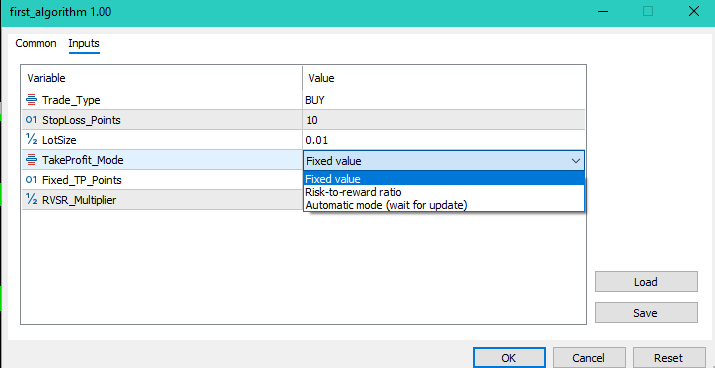Click the disabled maximize window button
The image size is (715, 368).
648,11
